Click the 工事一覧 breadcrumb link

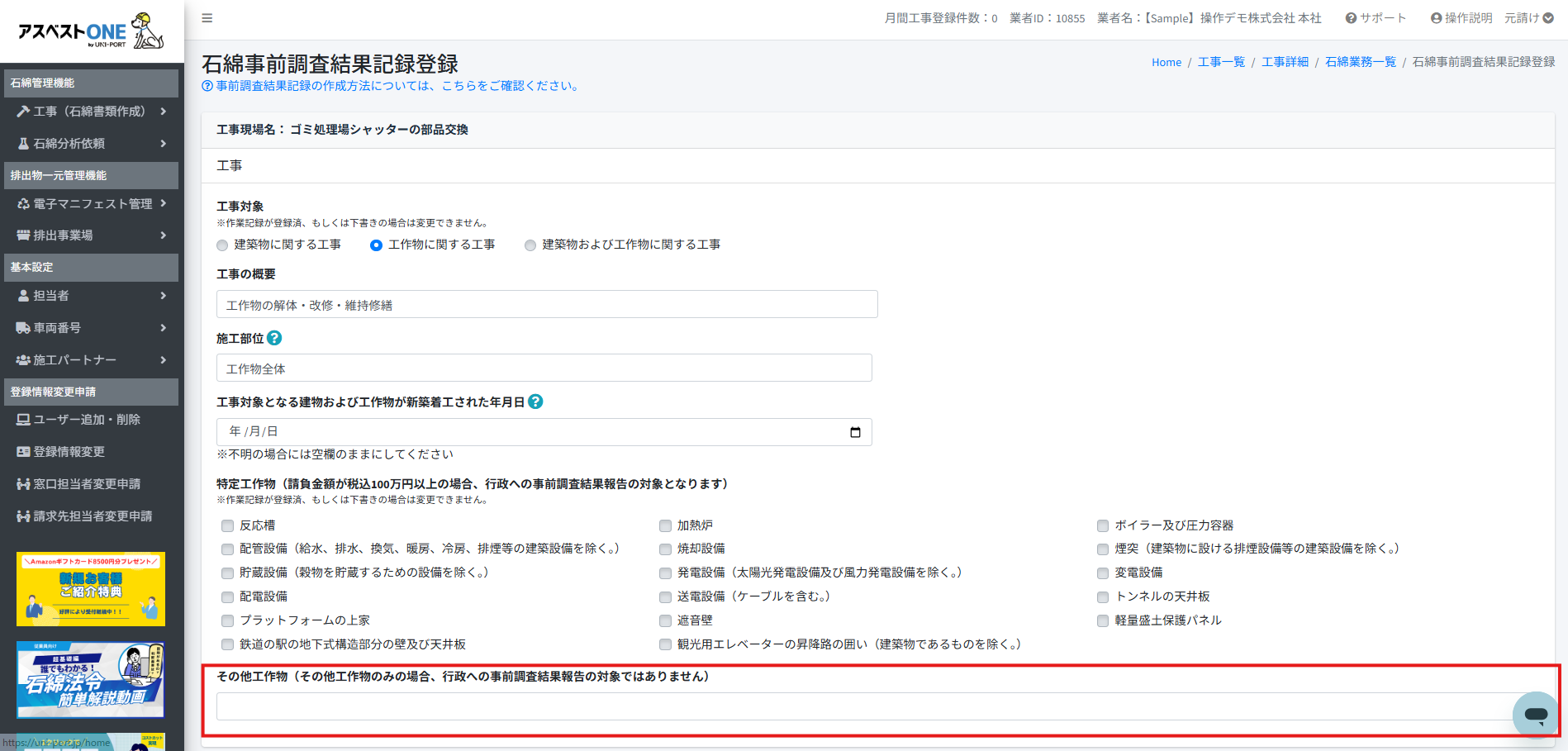[1221, 62]
